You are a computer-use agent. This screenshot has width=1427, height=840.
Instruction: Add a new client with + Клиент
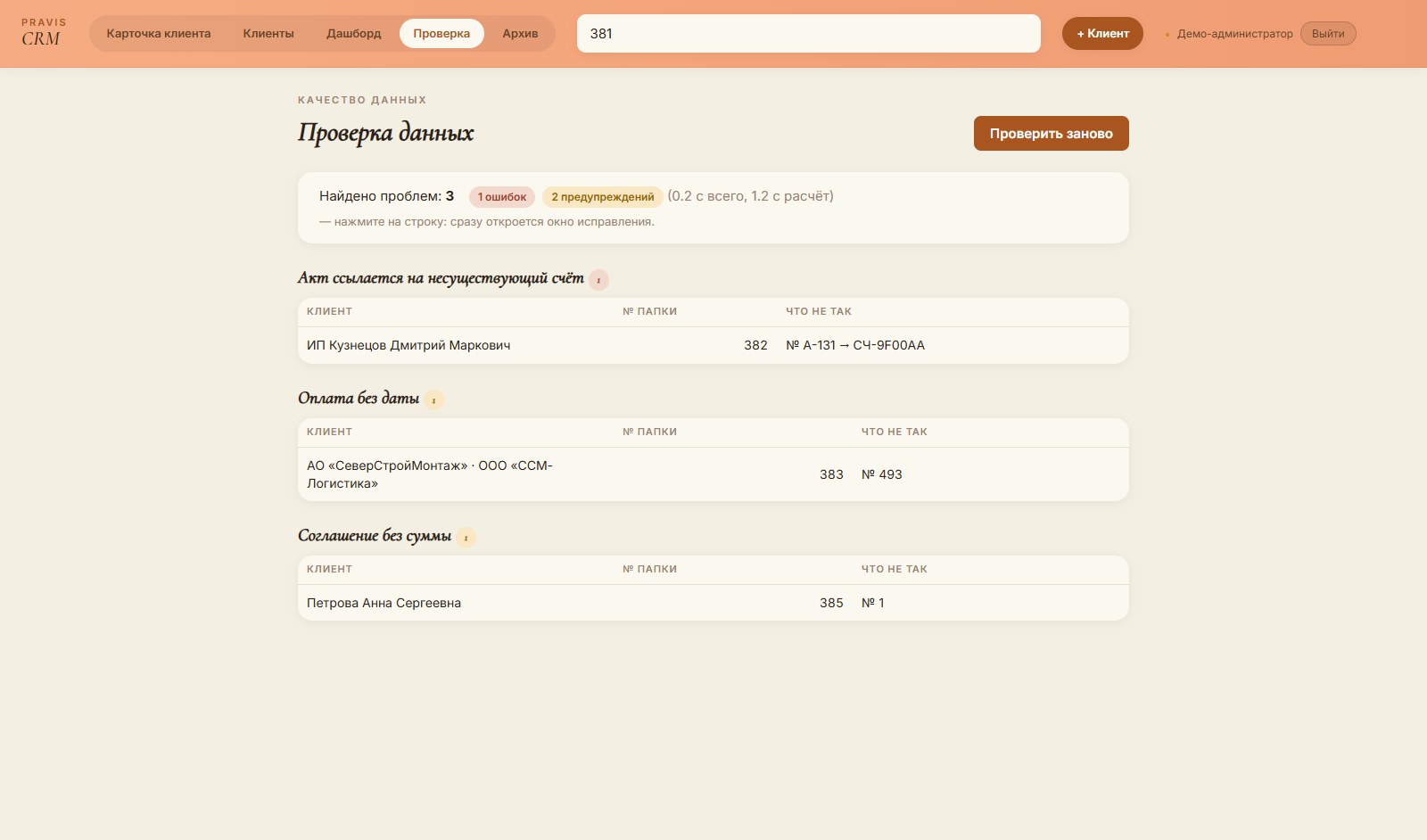pyautogui.click(x=1102, y=34)
